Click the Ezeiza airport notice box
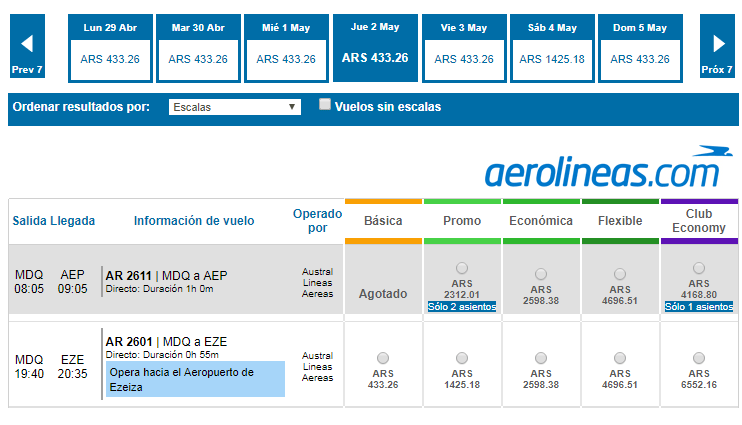This screenshot has height=425, width=742. point(195,379)
